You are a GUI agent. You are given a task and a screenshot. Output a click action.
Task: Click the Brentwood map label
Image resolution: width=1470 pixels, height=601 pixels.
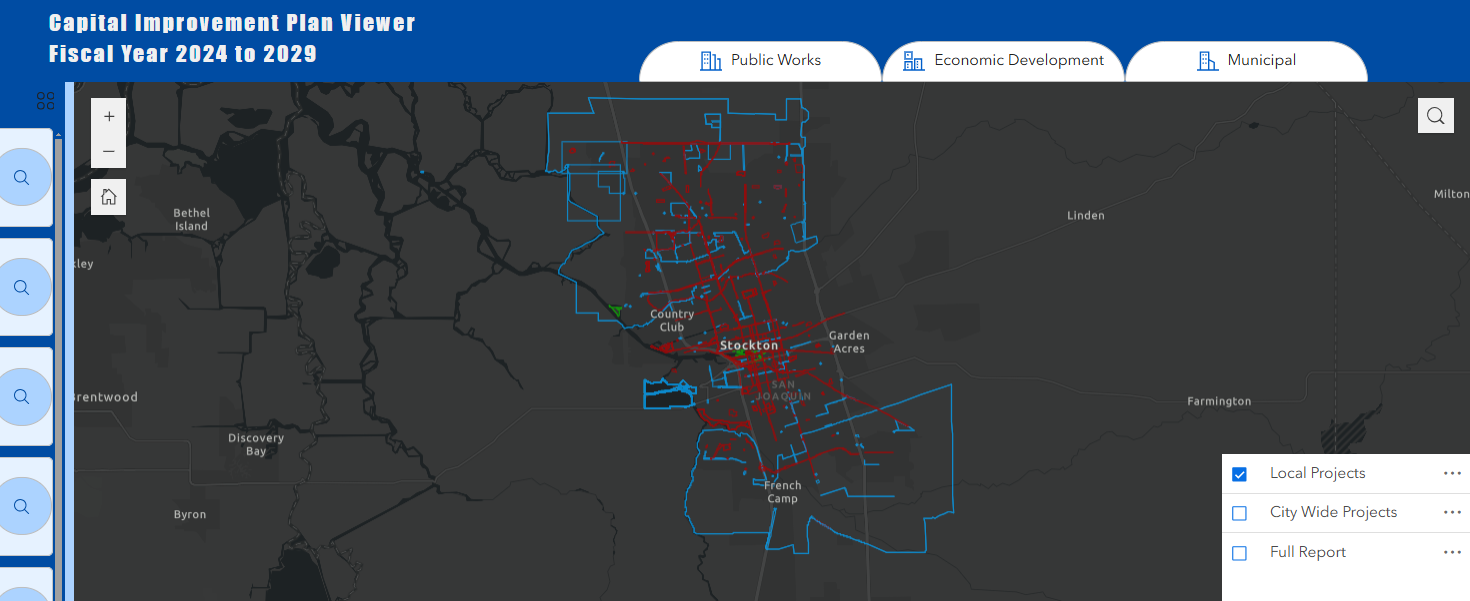106,397
